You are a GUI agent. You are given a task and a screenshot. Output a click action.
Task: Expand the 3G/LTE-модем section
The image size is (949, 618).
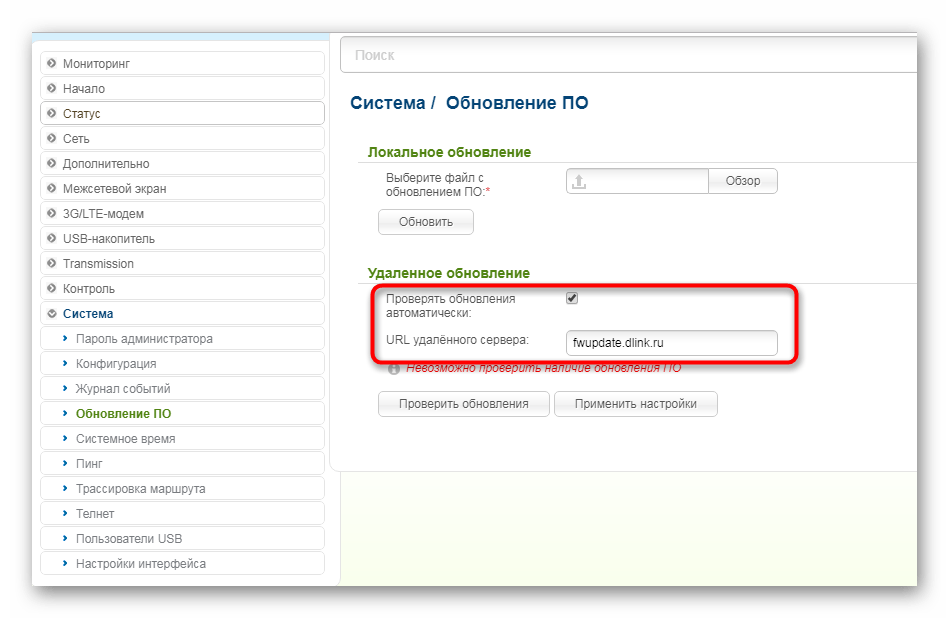(103, 214)
